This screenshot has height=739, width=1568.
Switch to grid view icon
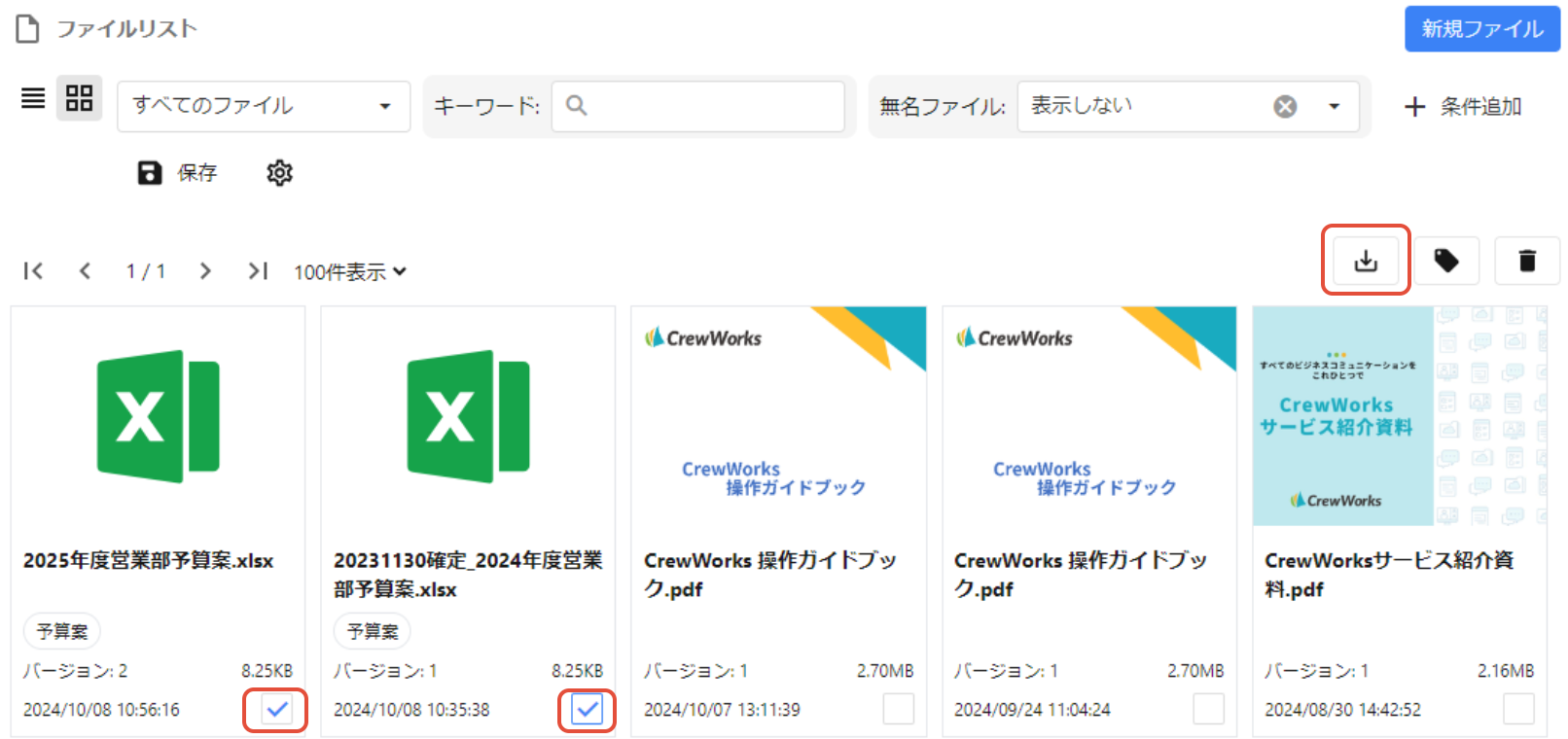click(79, 98)
